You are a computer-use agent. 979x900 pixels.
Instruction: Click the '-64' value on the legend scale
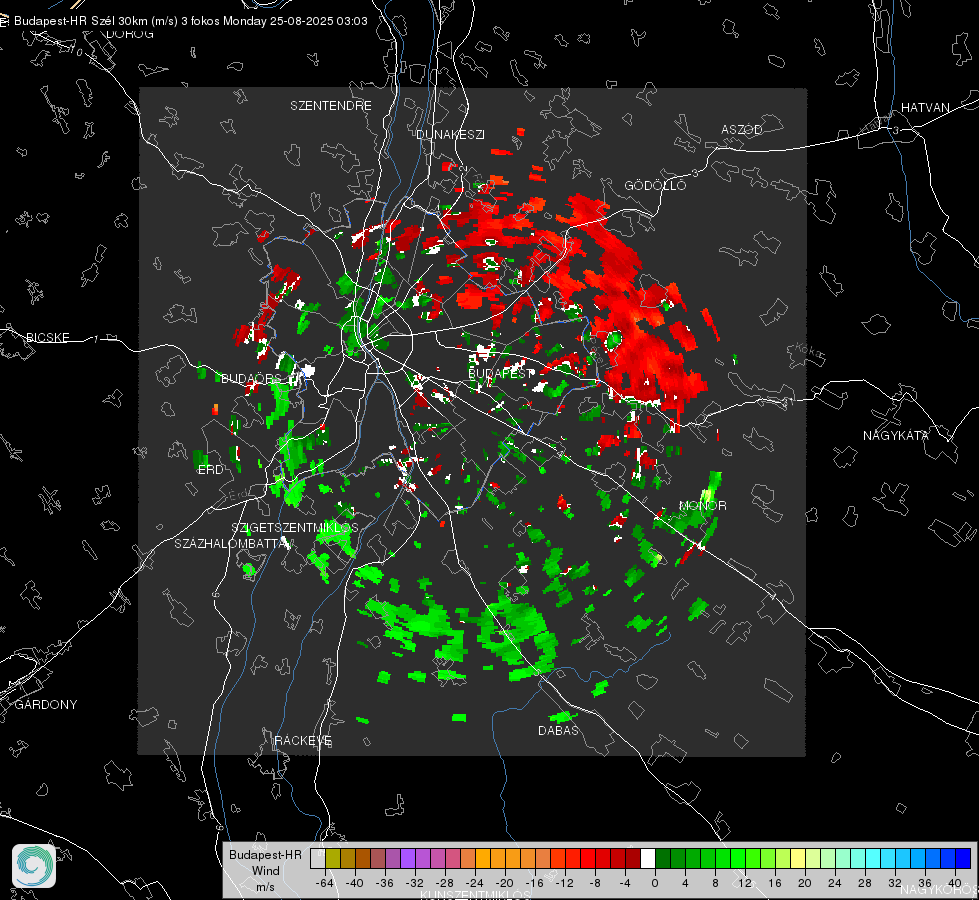(325, 883)
